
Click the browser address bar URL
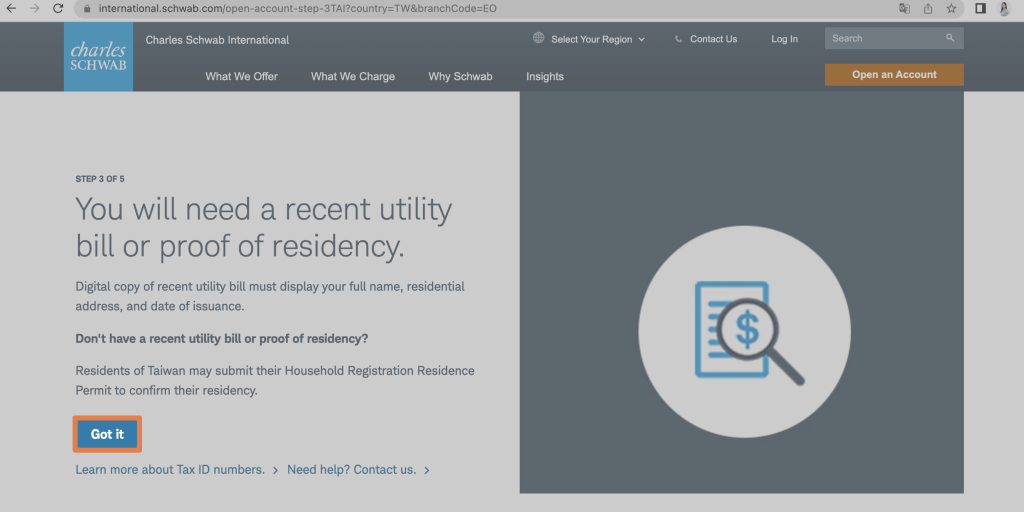tap(297, 9)
